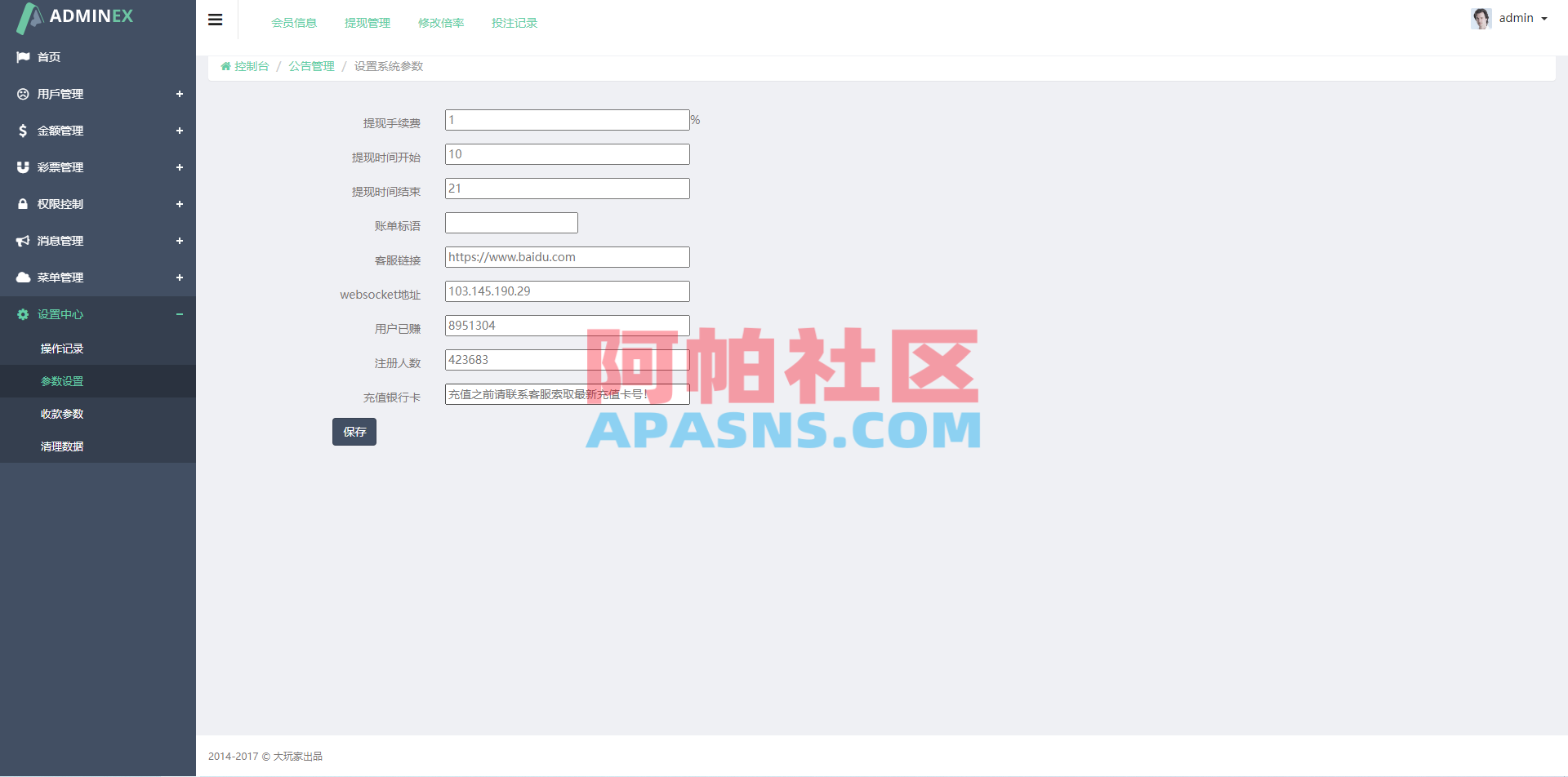Click the admin avatar image

(x=1481, y=18)
